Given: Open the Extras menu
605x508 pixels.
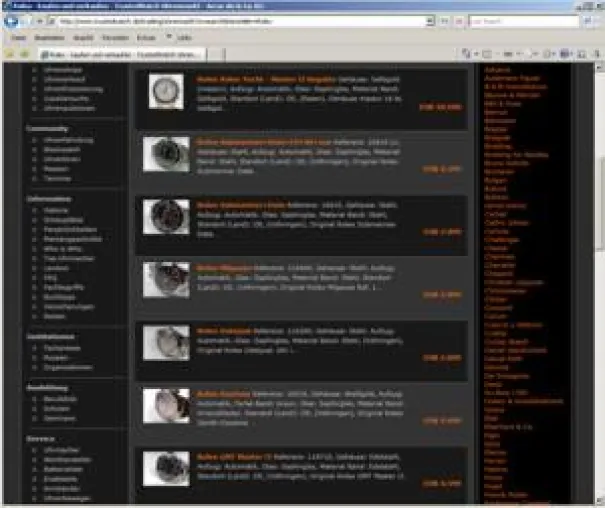Looking at the screenshot, I should [x=146, y=38].
